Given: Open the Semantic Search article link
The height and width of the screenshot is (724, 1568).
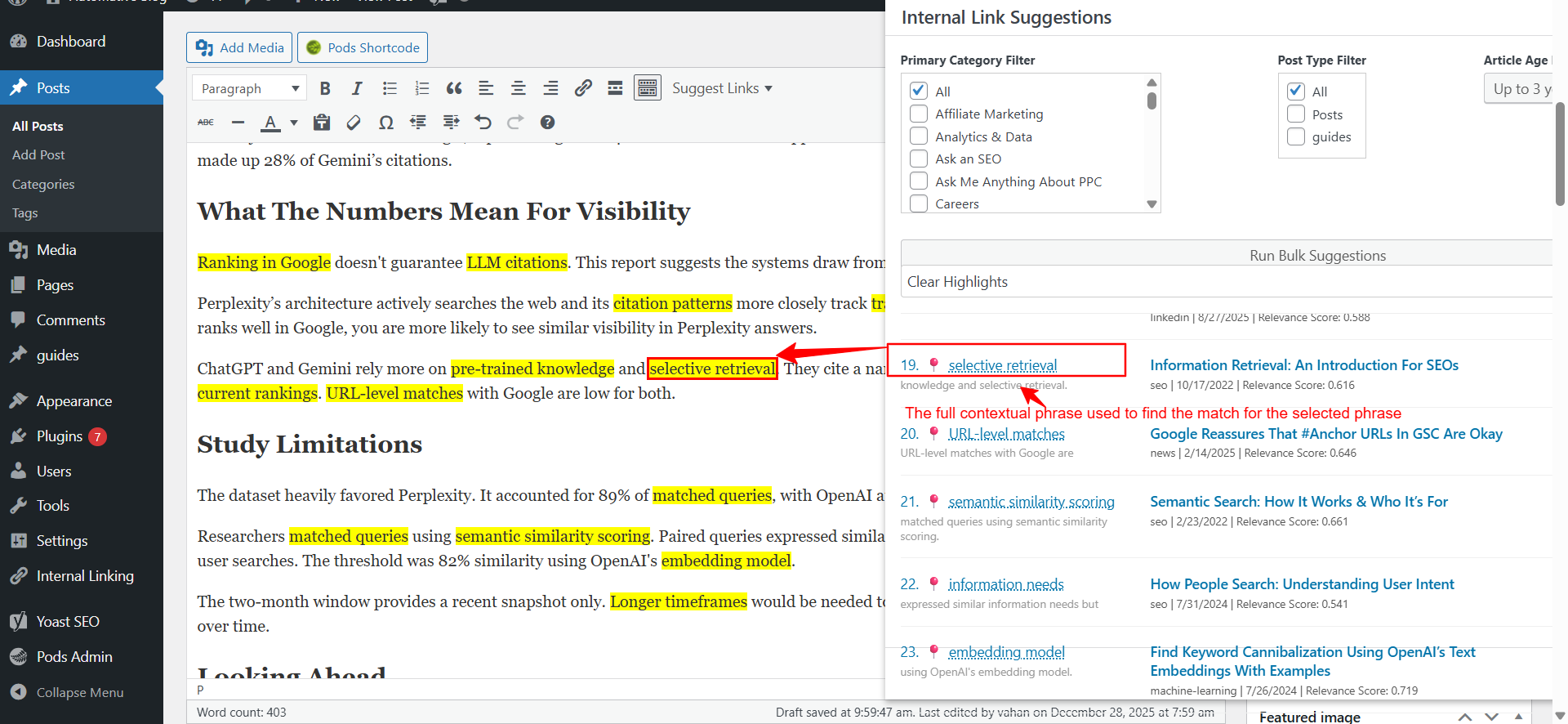Looking at the screenshot, I should click(x=1298, y=502).
